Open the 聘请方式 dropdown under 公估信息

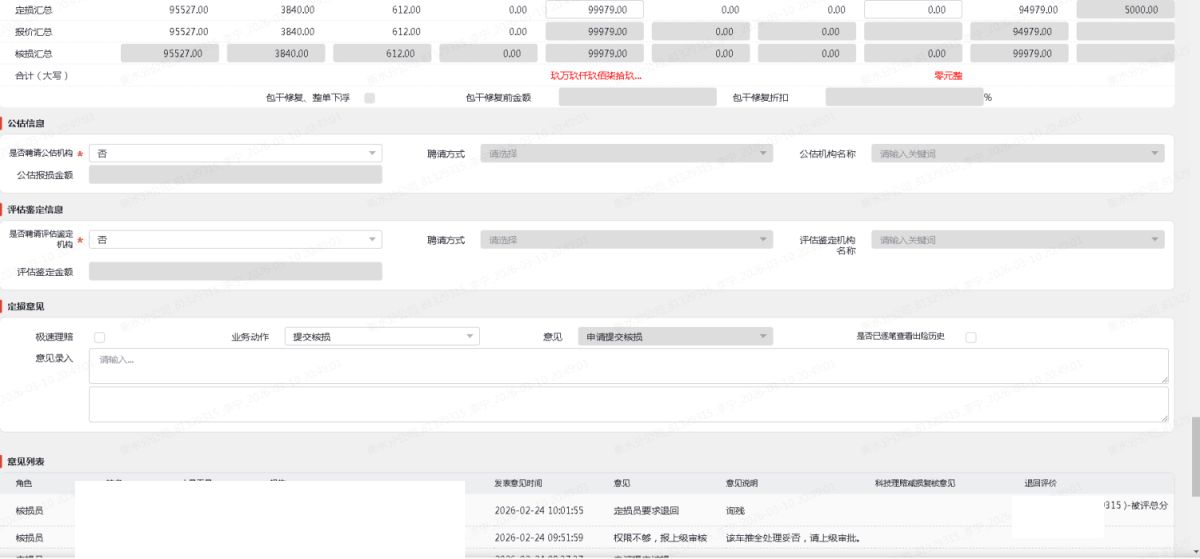tap(627, 153)
